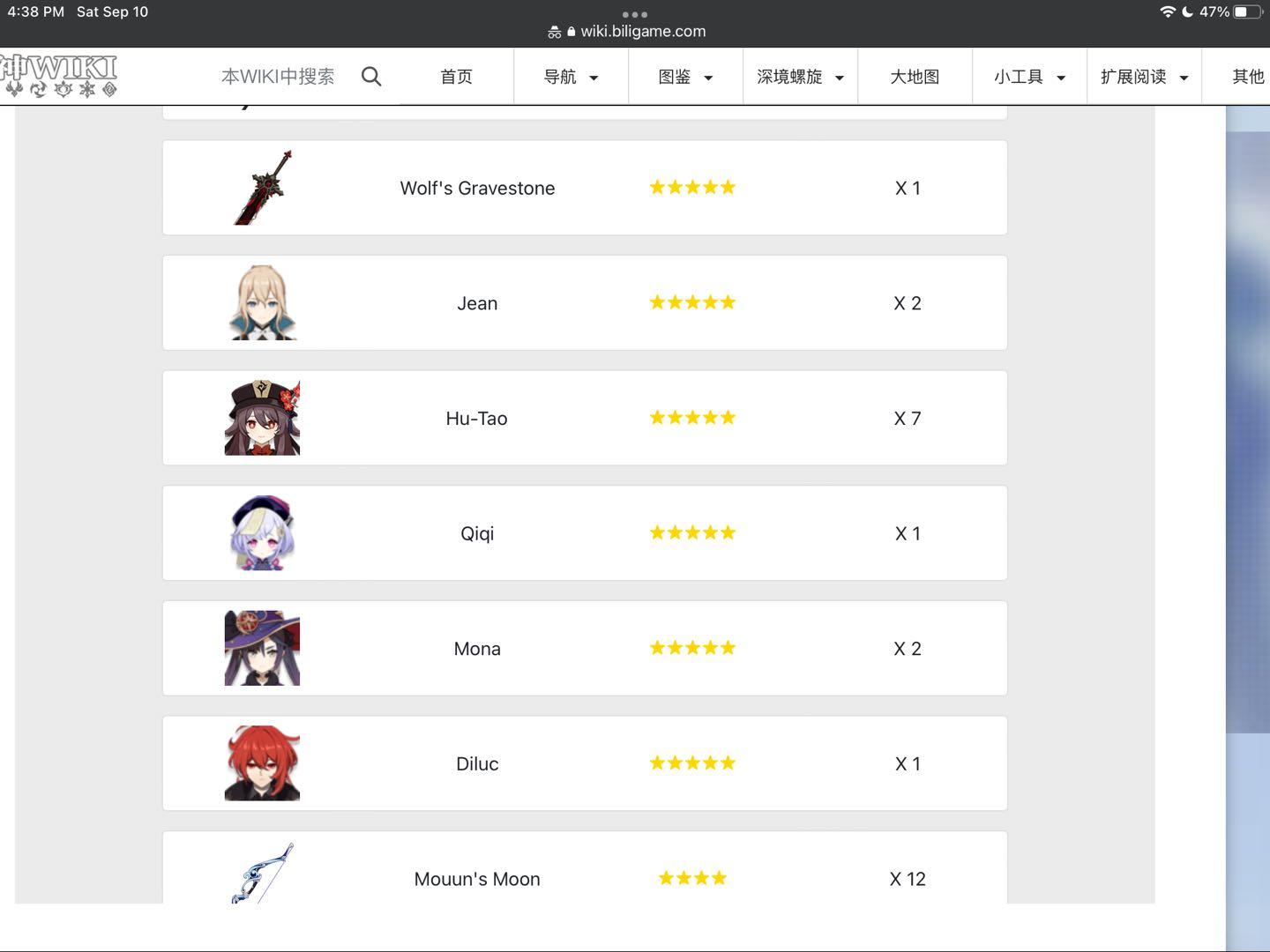The width and height of the screenshot is (1270, 952).
Task: Expand the 深境螺旋 dropdown menu
Action: point(800,77)
